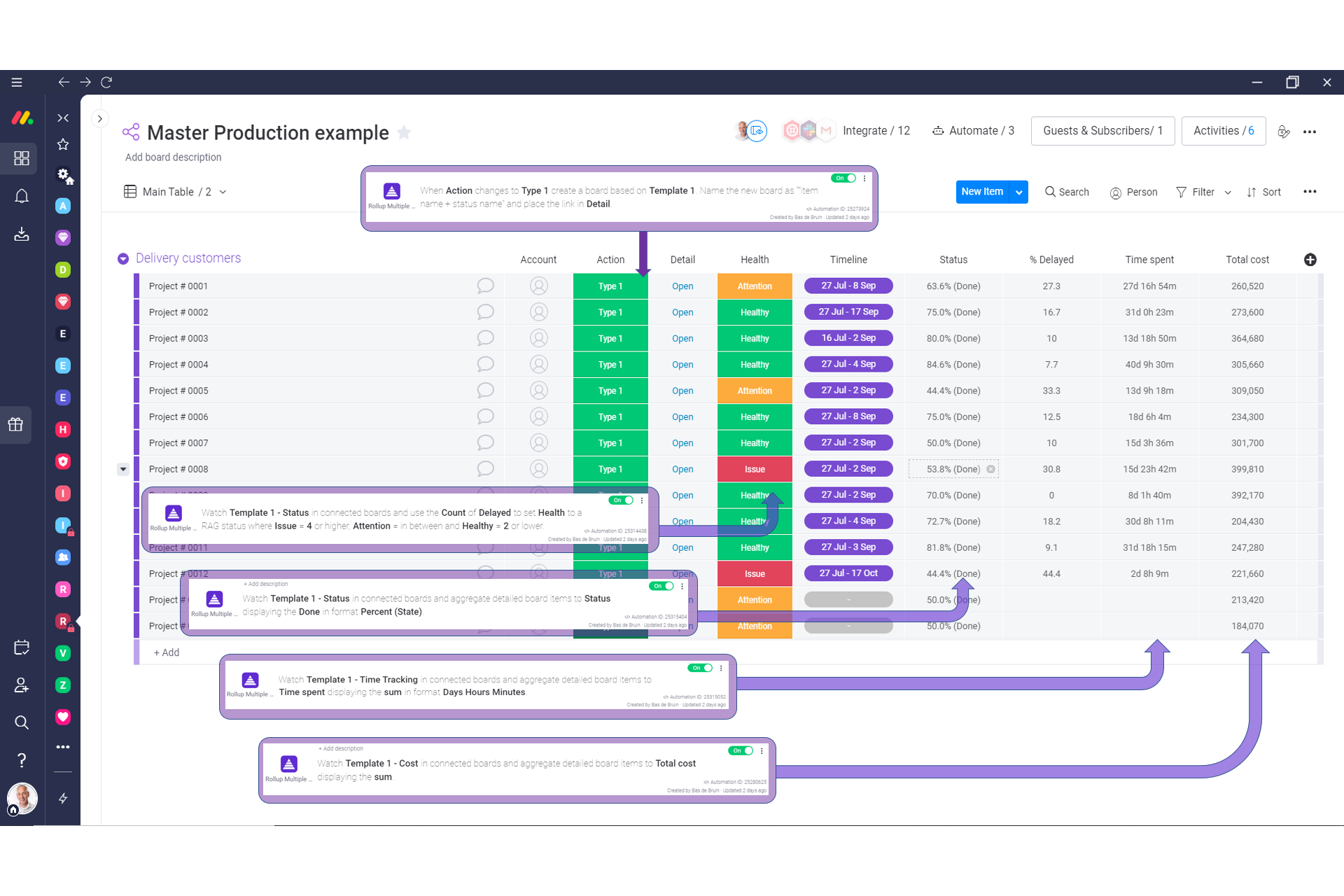The image size is (1344, 896).
Task: Toggle the star to favorite Master Production example
Action: pyautogui.click(x=404, y=133)
